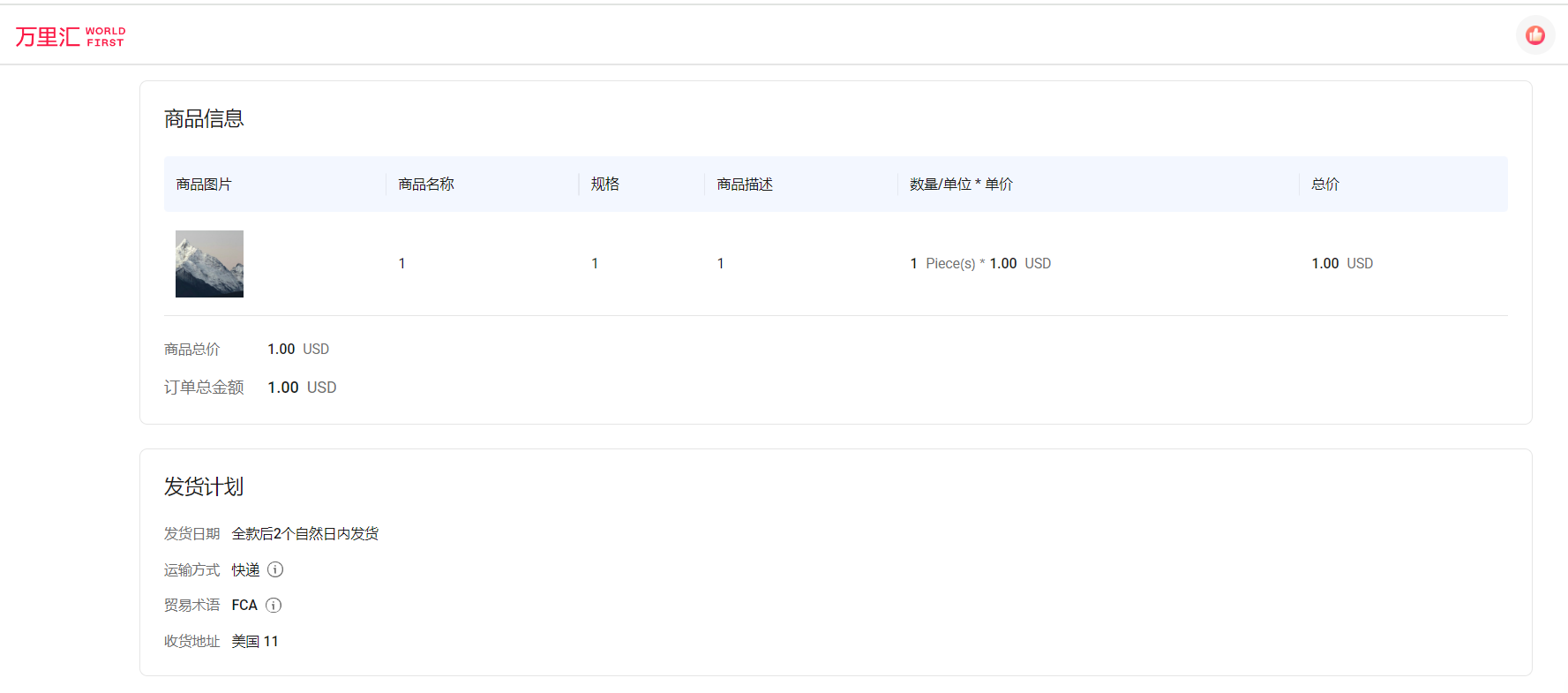Click the 商品描述 column header
The image size is (1568, 693).
pos(745,185)
